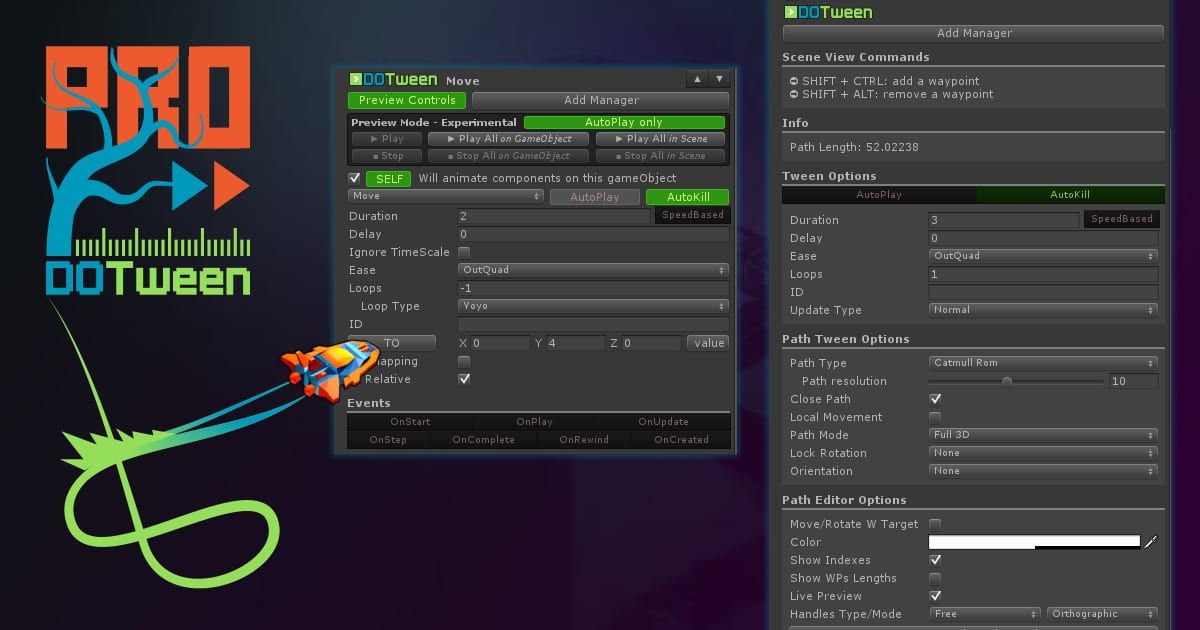1200x630 pixels.
Task: Toggle the AutoPlay only preview option
Action: coord(624,122)
